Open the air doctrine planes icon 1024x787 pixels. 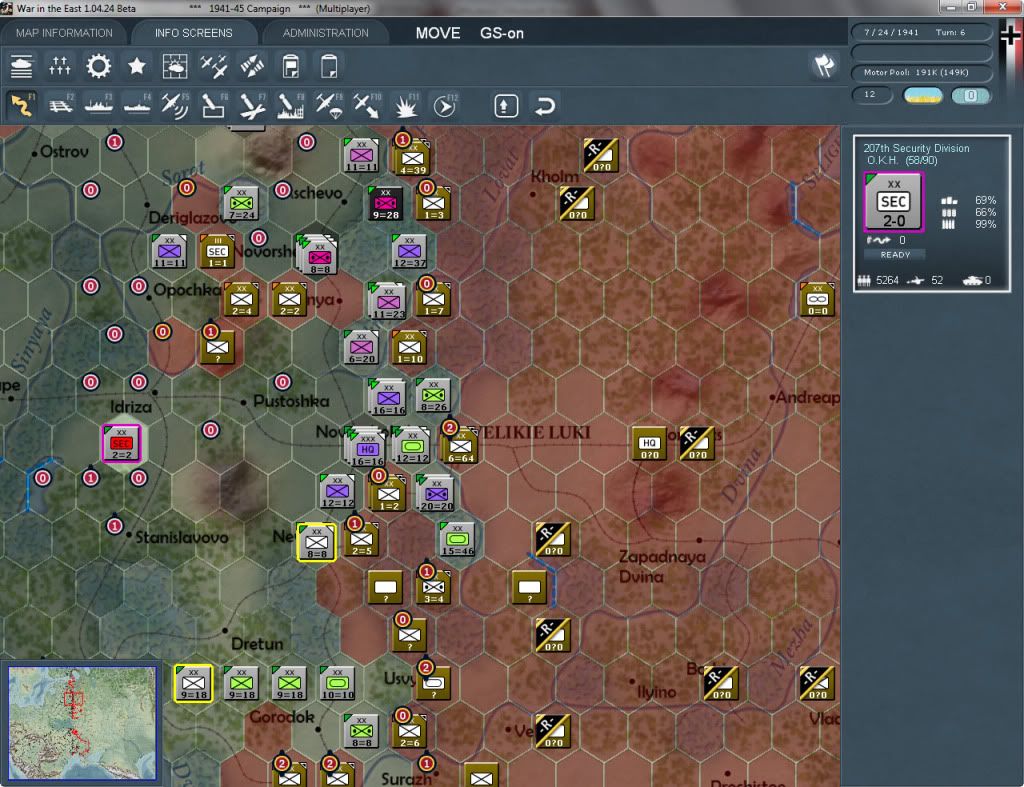(x=214, y=66)
